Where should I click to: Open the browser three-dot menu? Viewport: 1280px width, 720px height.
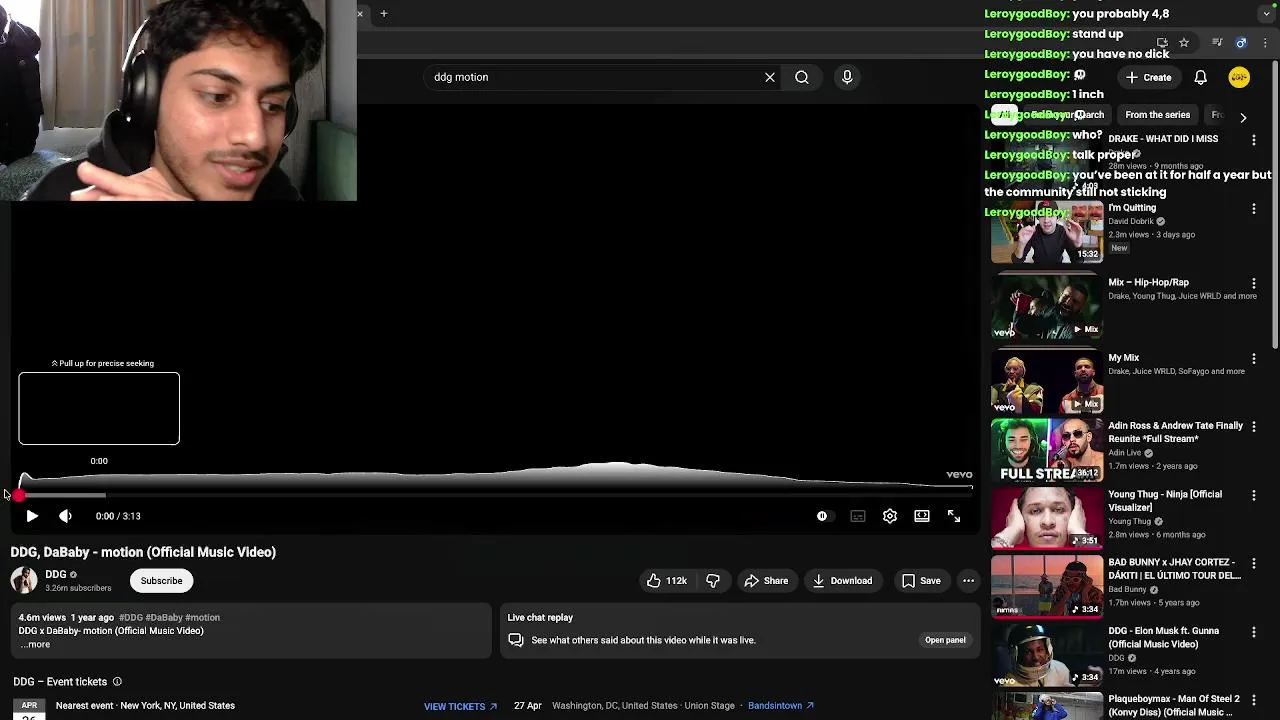coord(1265,43)
